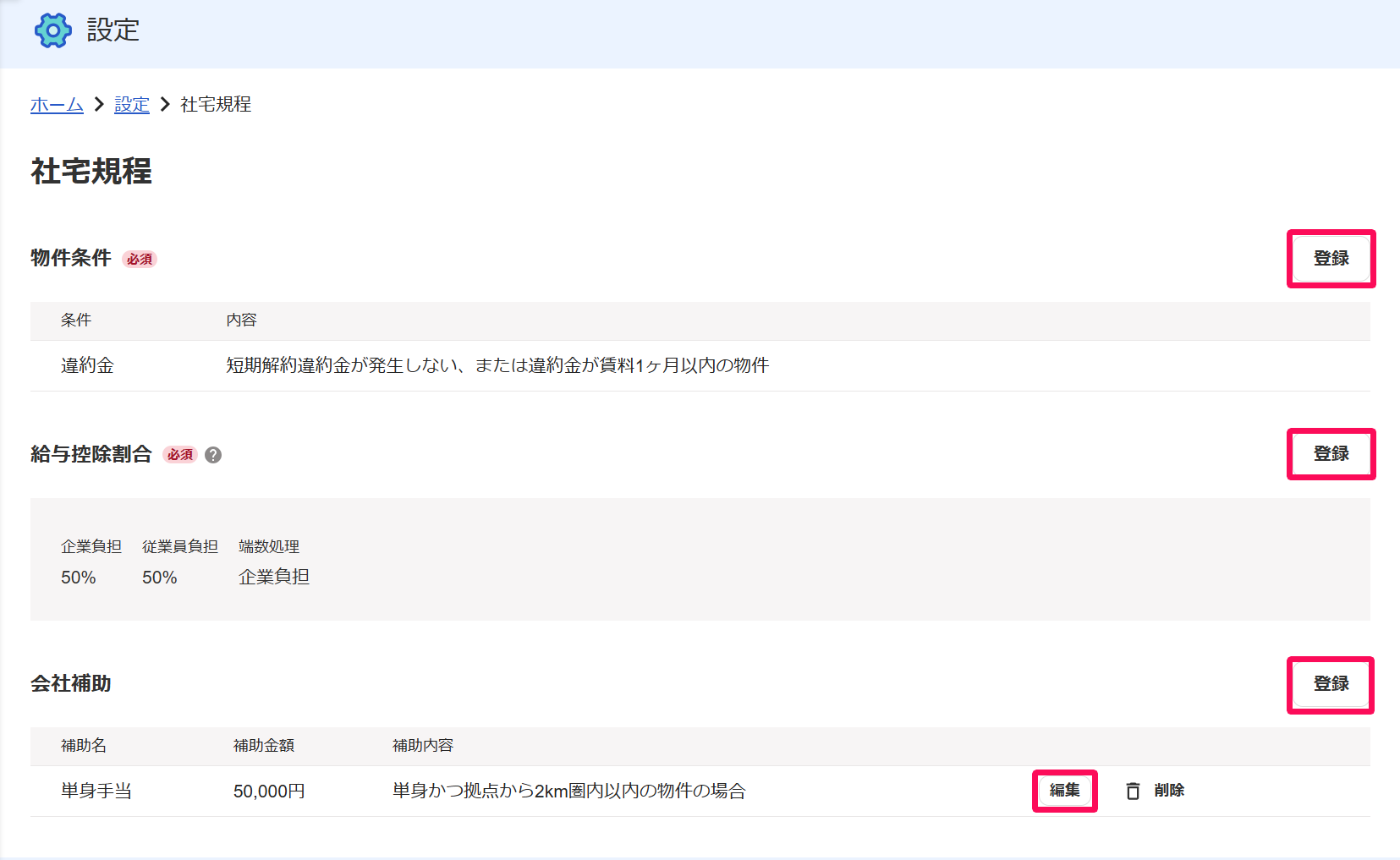Select the 企業負担 value under 端数処理

274,577
